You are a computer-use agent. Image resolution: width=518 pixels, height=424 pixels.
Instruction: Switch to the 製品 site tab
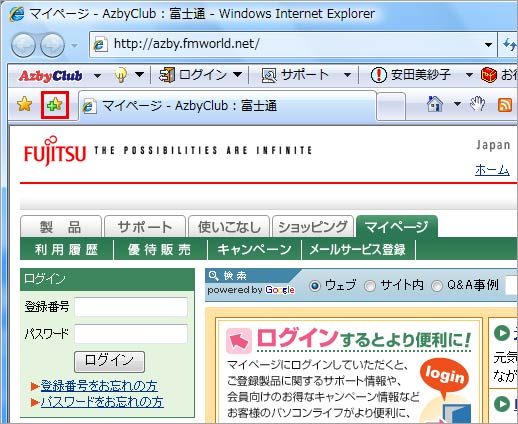61,227
